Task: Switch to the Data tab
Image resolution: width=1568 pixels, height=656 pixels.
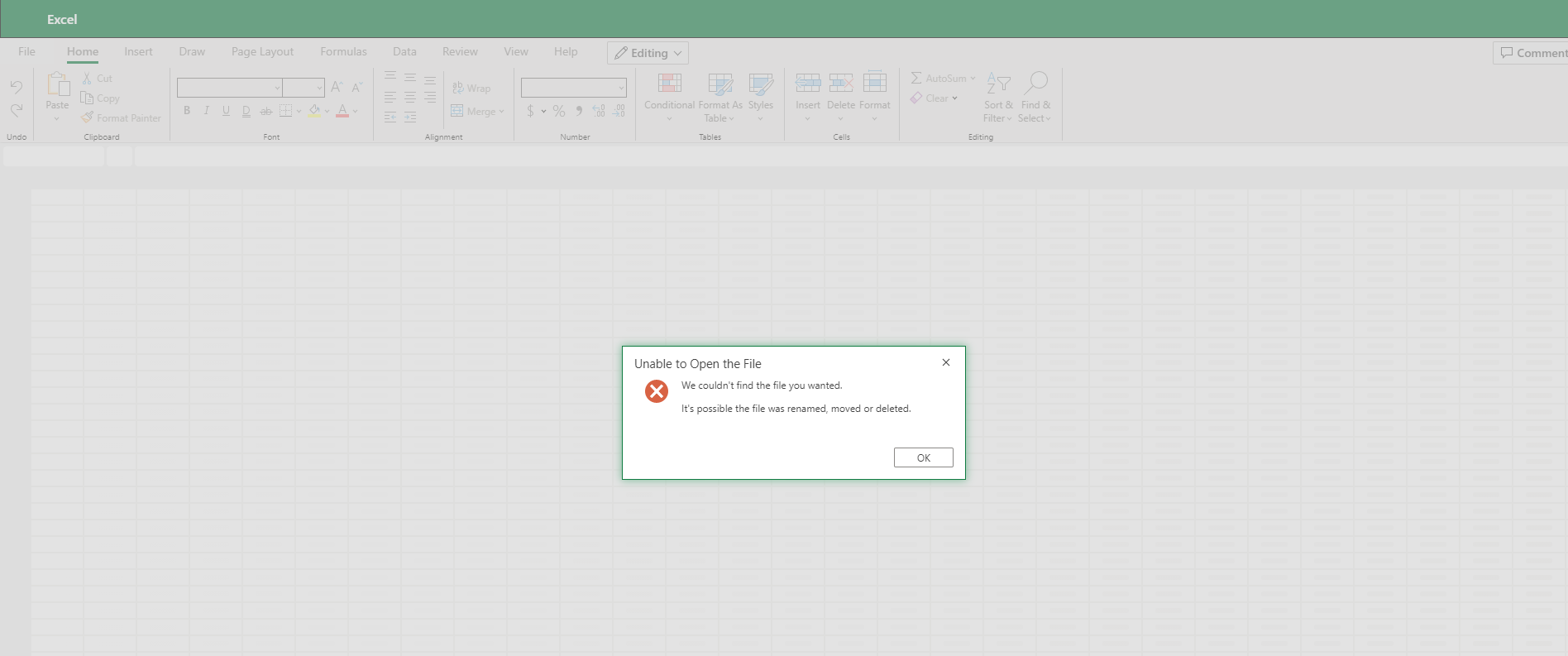Action: [404, 51]
